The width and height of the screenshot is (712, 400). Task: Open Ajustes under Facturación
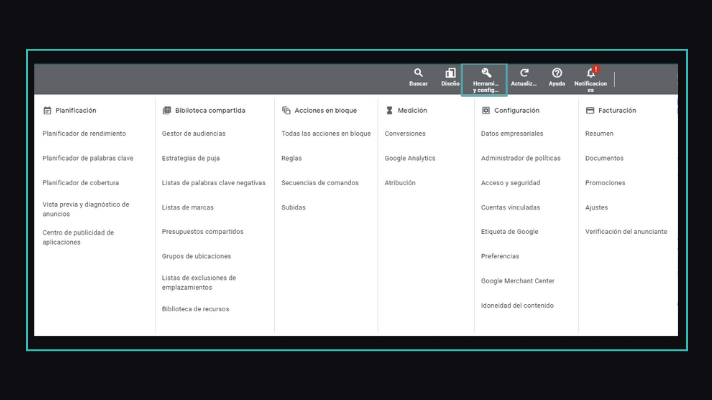596,207
